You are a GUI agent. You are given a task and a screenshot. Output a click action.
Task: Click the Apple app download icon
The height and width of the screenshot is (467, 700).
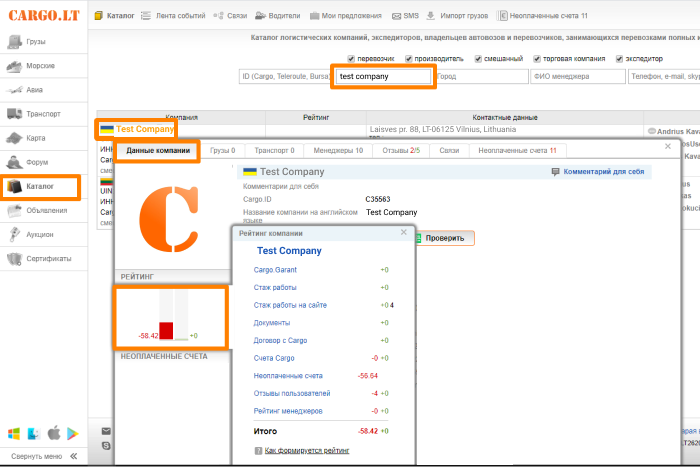pyautogui.click(x=54, y=433)
